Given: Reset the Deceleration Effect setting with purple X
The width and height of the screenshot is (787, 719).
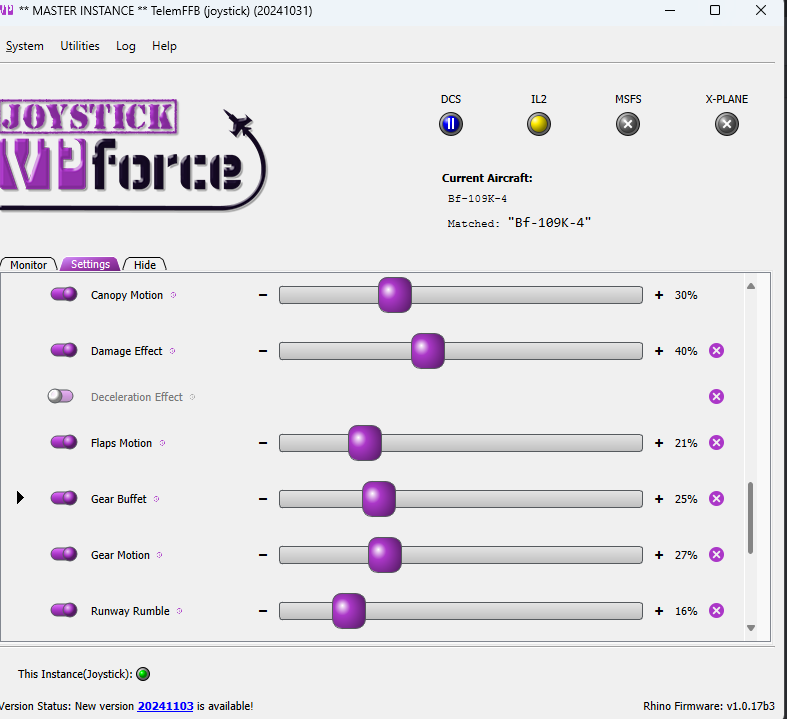Looking at the screenshot, I should click(x=716, y=397).
